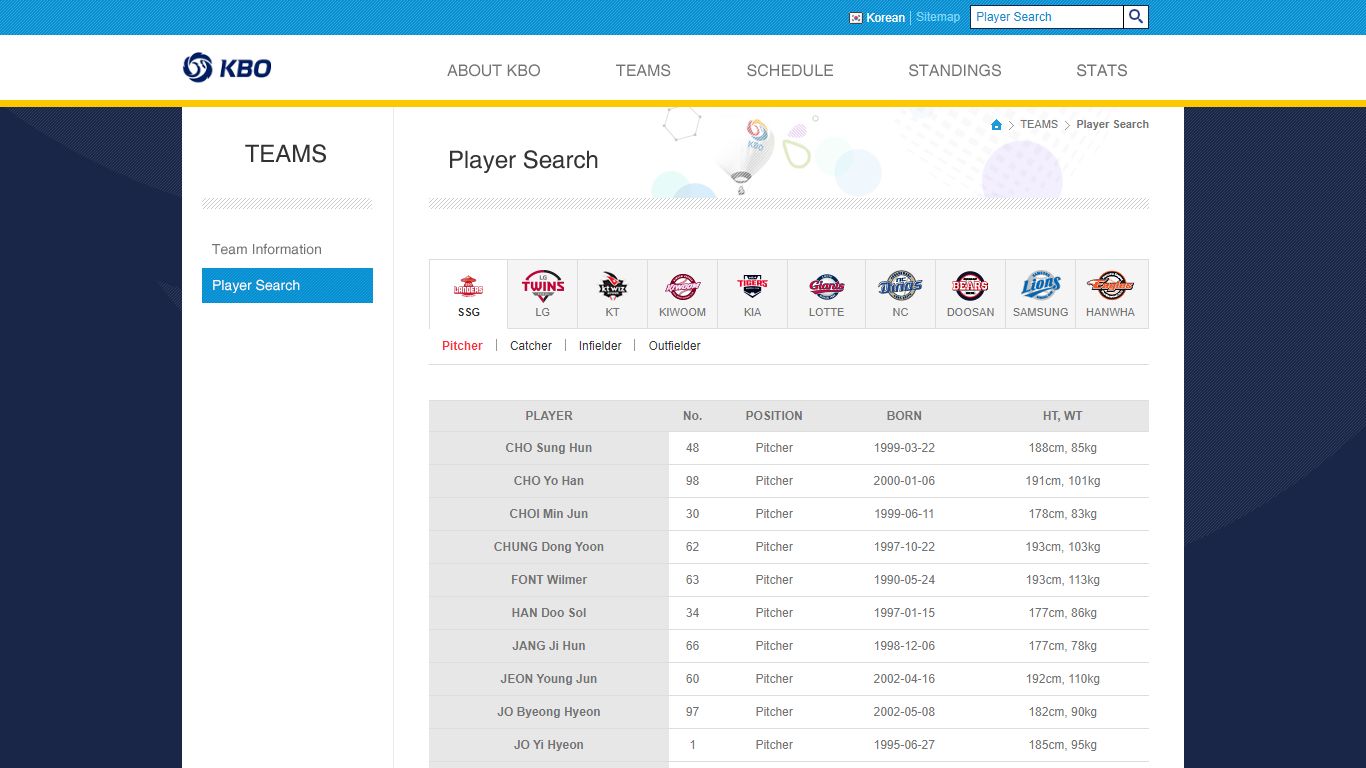
Task: Select the LOTTE Giants team logo
Action: (x=827, y=286)
